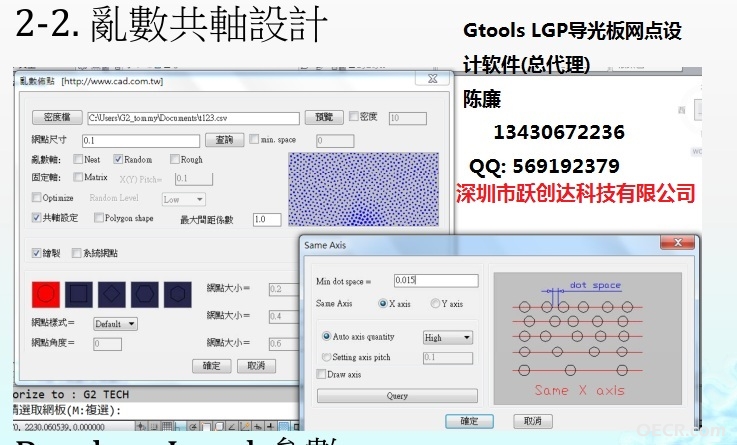The height and width of the screenshot is (445, 737).
Task: Click the Query button in Same Axis
Action: pyautogui.click(x=397, y=396)
